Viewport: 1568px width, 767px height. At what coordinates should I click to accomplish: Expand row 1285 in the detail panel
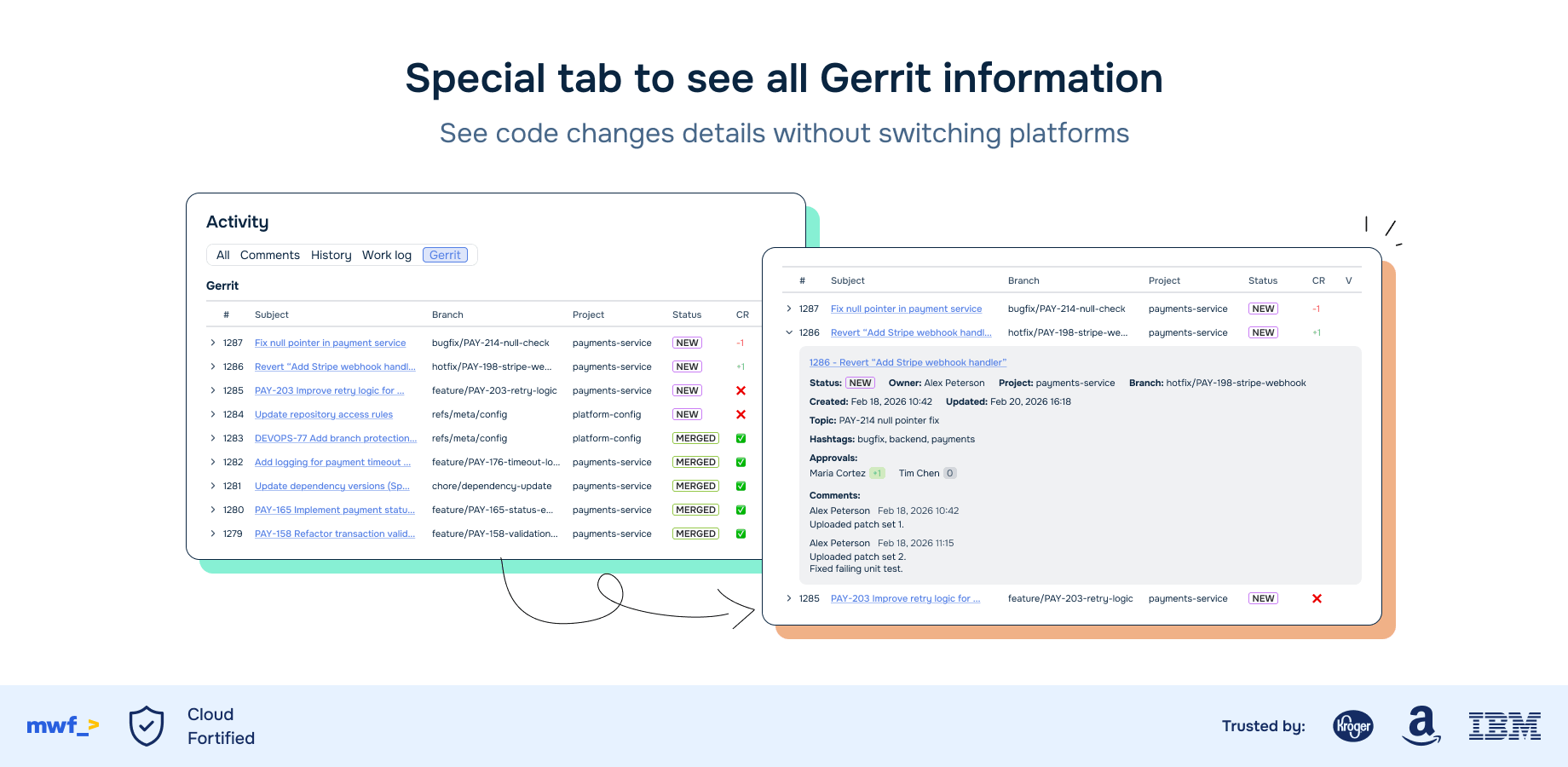tap(789, 598)
